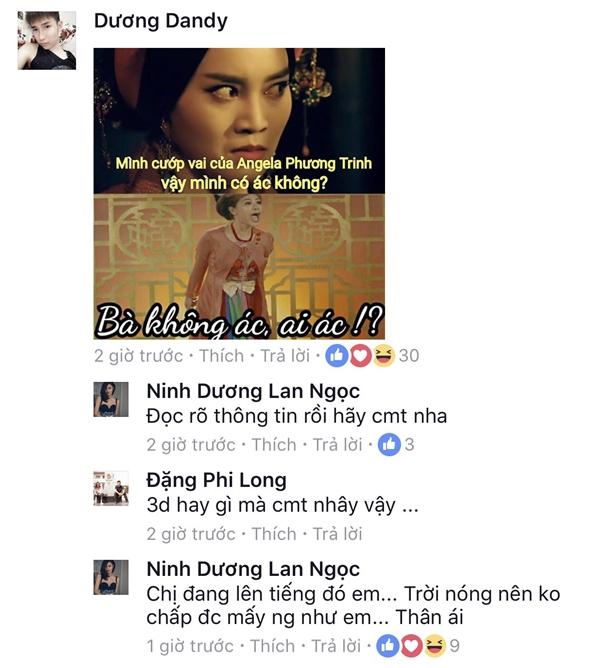Image resolution: width=600 pixels, height=668 pixels.
Task: Click the heart reaction icon beside 30
Action: 360,356
